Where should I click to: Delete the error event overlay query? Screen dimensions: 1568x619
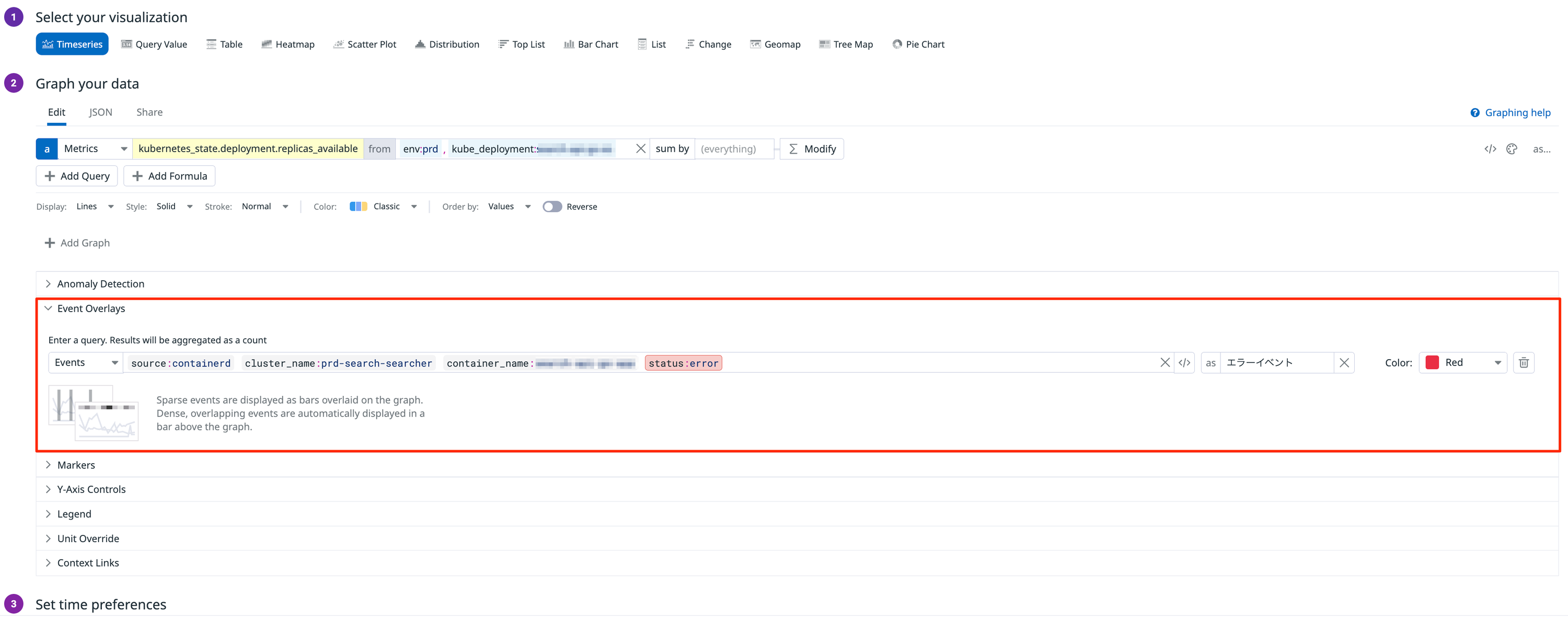1524,362
